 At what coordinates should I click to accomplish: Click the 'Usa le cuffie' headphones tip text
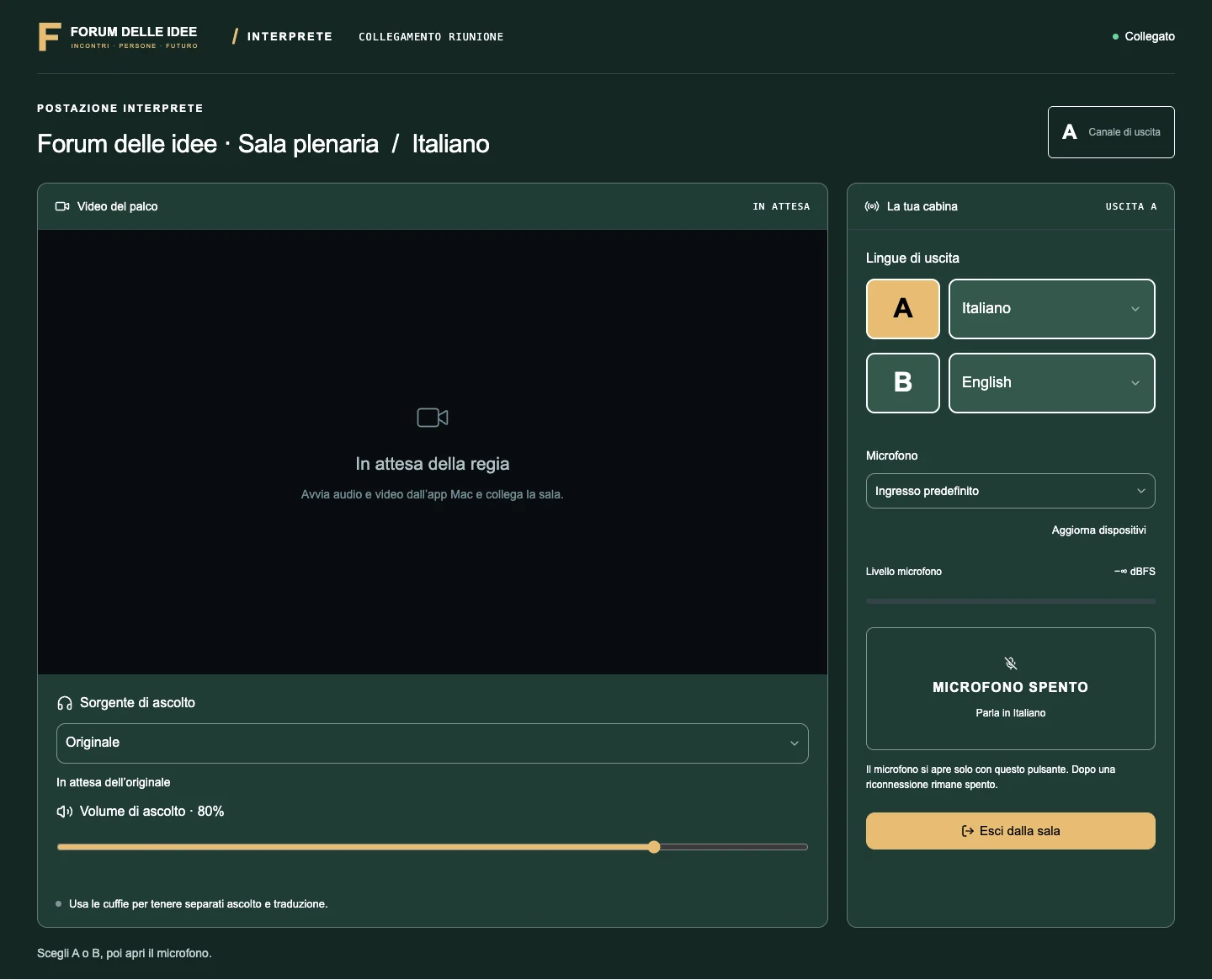(199, 904)
